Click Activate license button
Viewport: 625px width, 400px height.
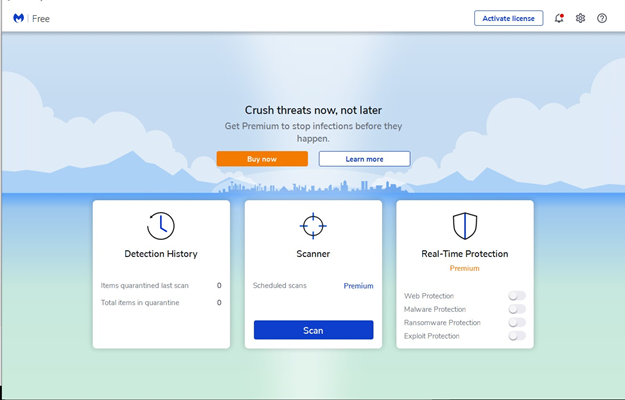click(x=509, y=18)
